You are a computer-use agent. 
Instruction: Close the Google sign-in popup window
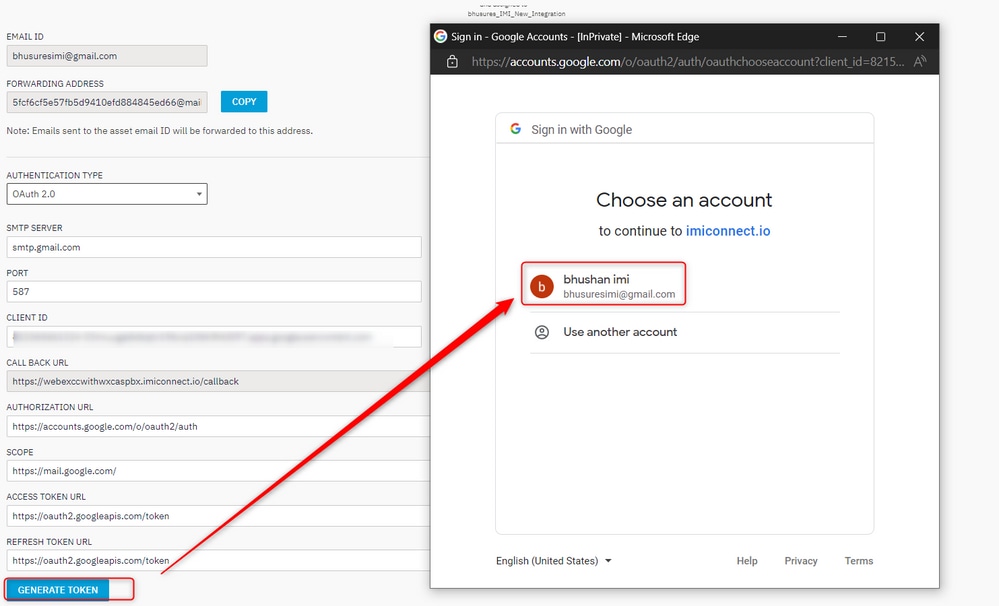pyautogui.click(x=919, y=37)
